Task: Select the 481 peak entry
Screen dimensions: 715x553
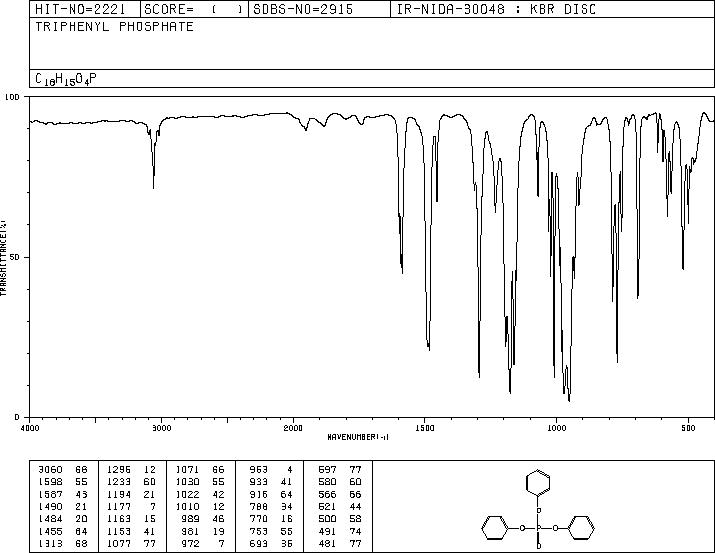Action: tap(340, 543)
